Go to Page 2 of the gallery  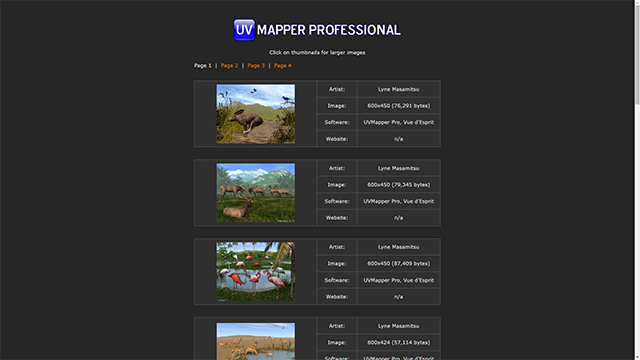[x=229, y=65]
